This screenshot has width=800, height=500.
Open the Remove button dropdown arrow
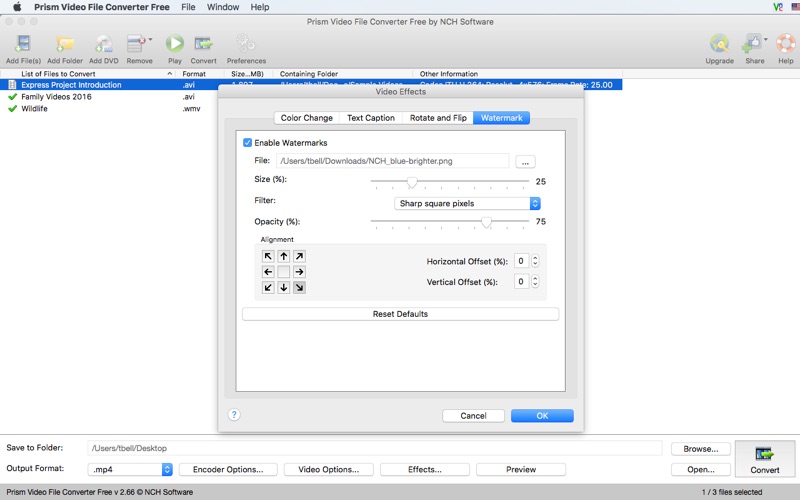(x=150, y=41)
